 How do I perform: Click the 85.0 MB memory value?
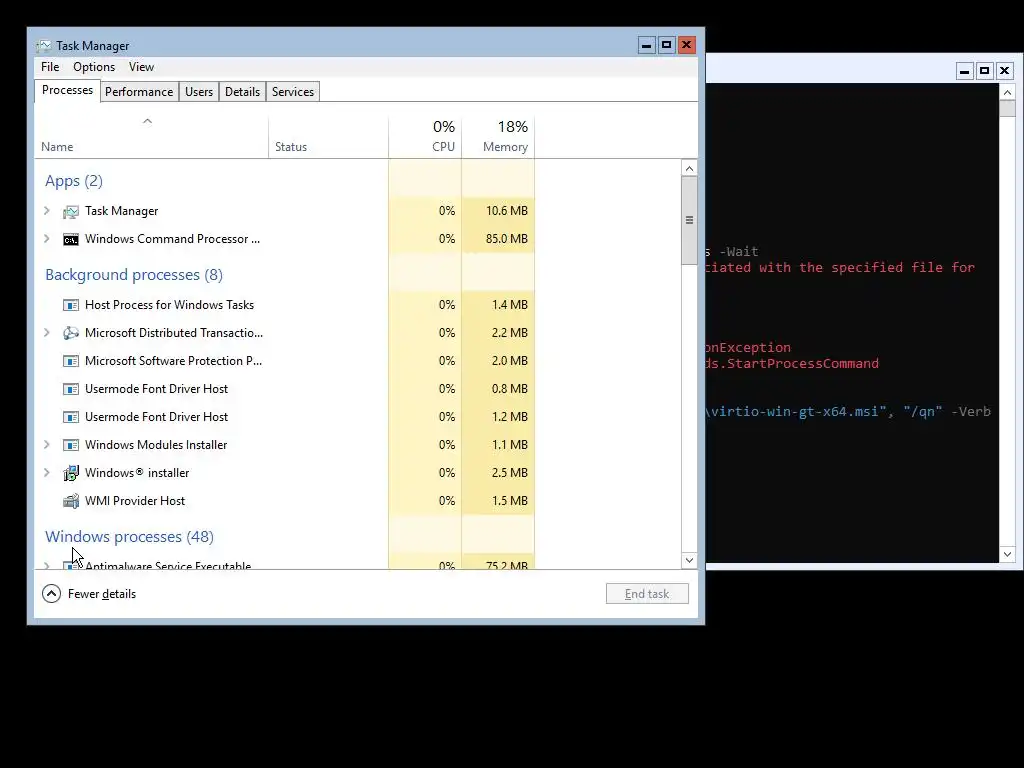[507, 239]
